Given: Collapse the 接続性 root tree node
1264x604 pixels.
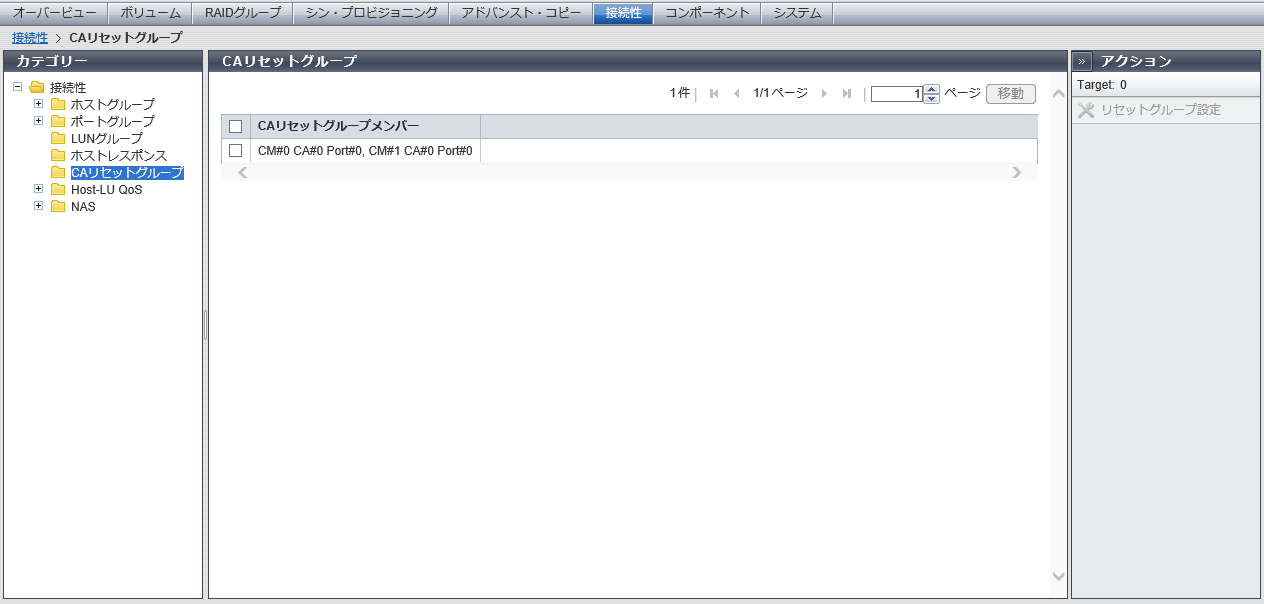Looking at the screenshot, I should click(x=18, y=87).
